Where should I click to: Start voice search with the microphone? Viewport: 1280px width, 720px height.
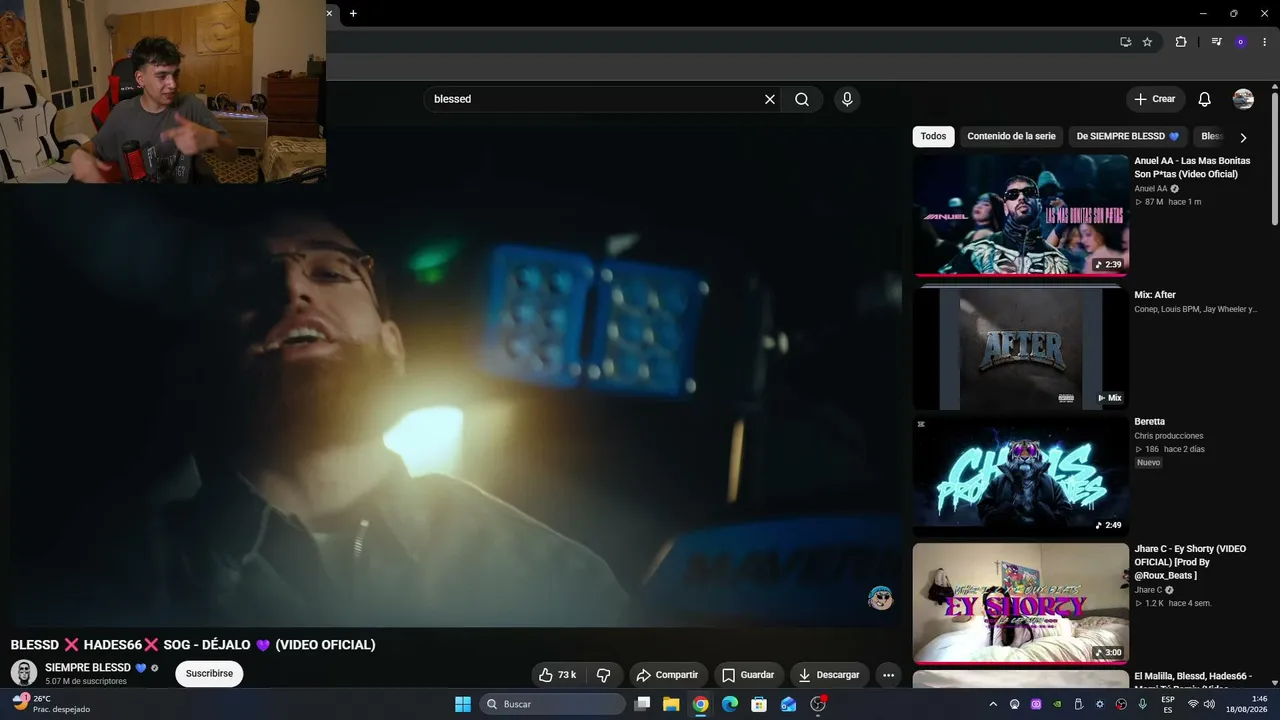point(847,99)
